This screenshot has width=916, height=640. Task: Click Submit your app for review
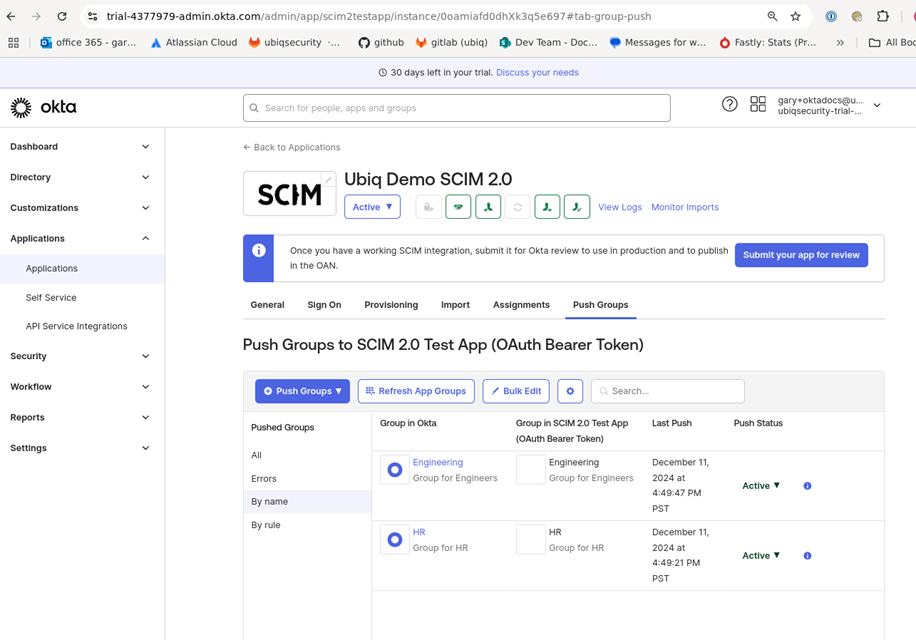coord(801,255)
